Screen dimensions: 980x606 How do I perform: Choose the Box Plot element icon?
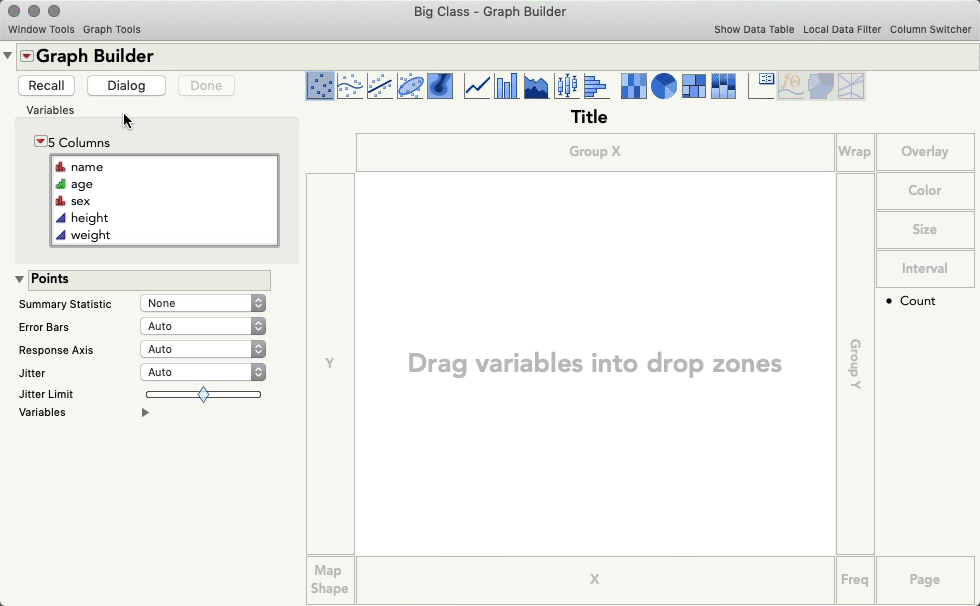566,86
